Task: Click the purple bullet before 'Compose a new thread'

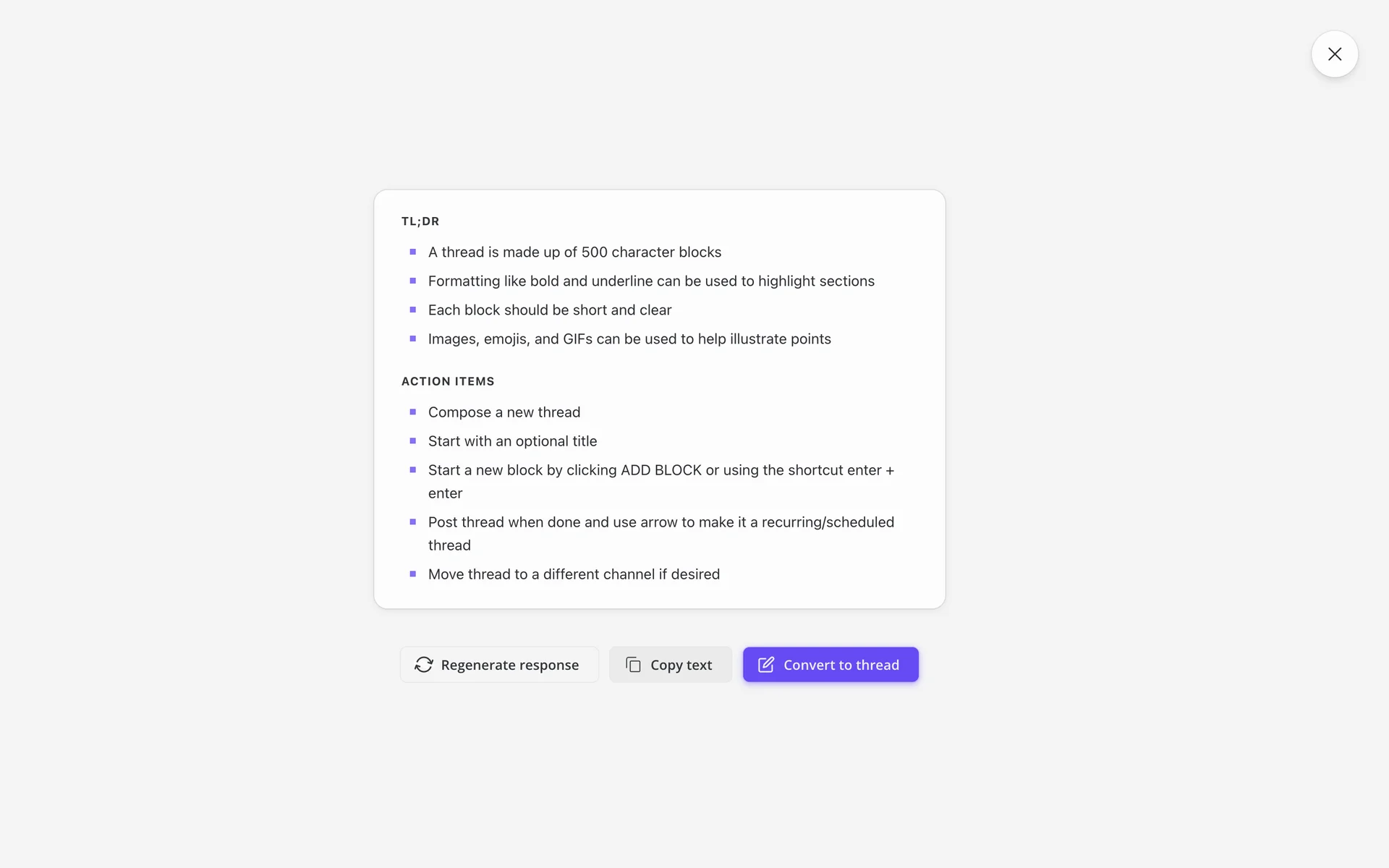Action: pyautogui.click(x=413, y=412)
